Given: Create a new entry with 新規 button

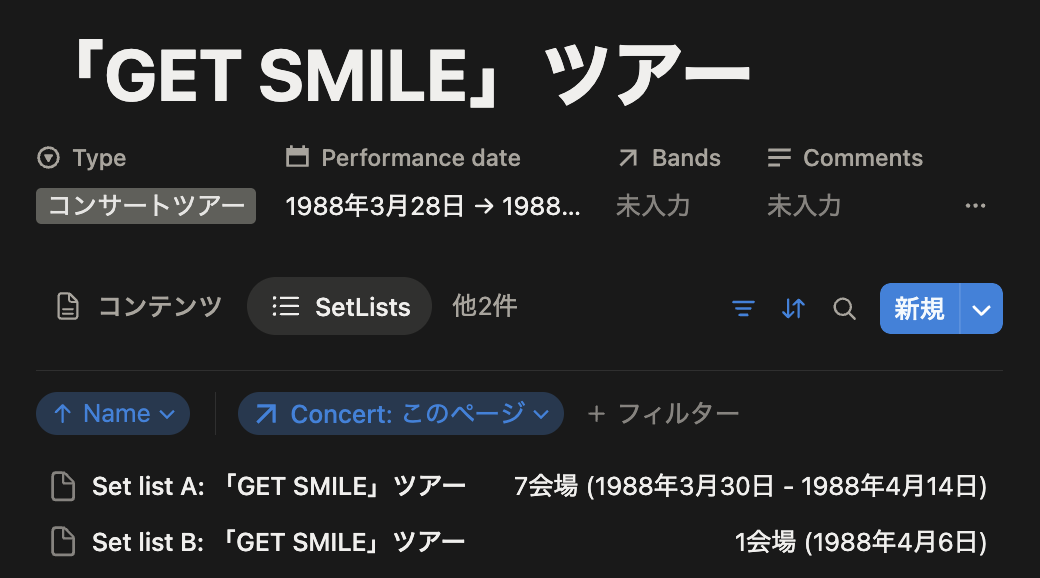Looking at the screenshot, I should click(919, 309).
